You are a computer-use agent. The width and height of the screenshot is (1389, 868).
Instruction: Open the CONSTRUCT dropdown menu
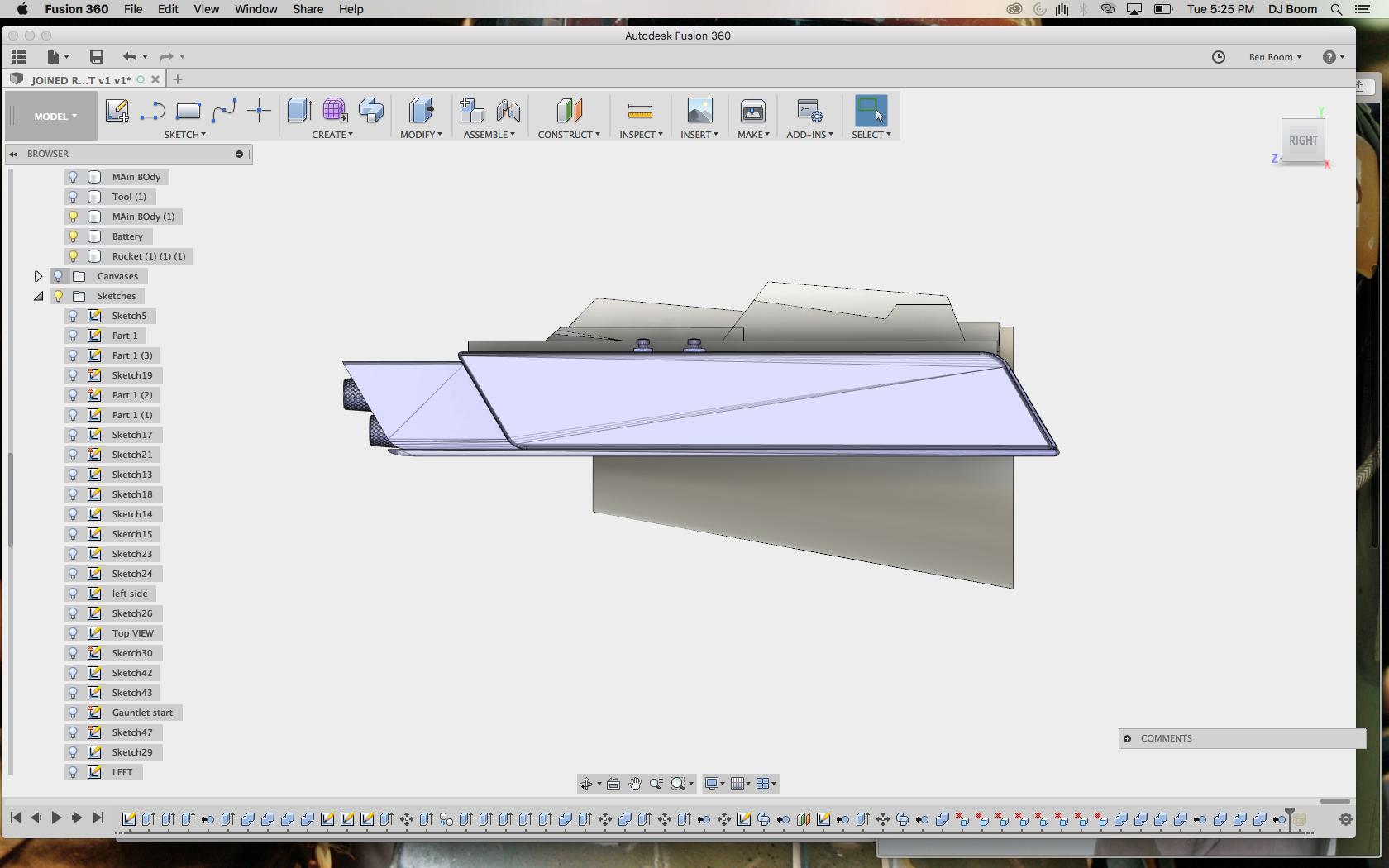(x=569, y=135)
